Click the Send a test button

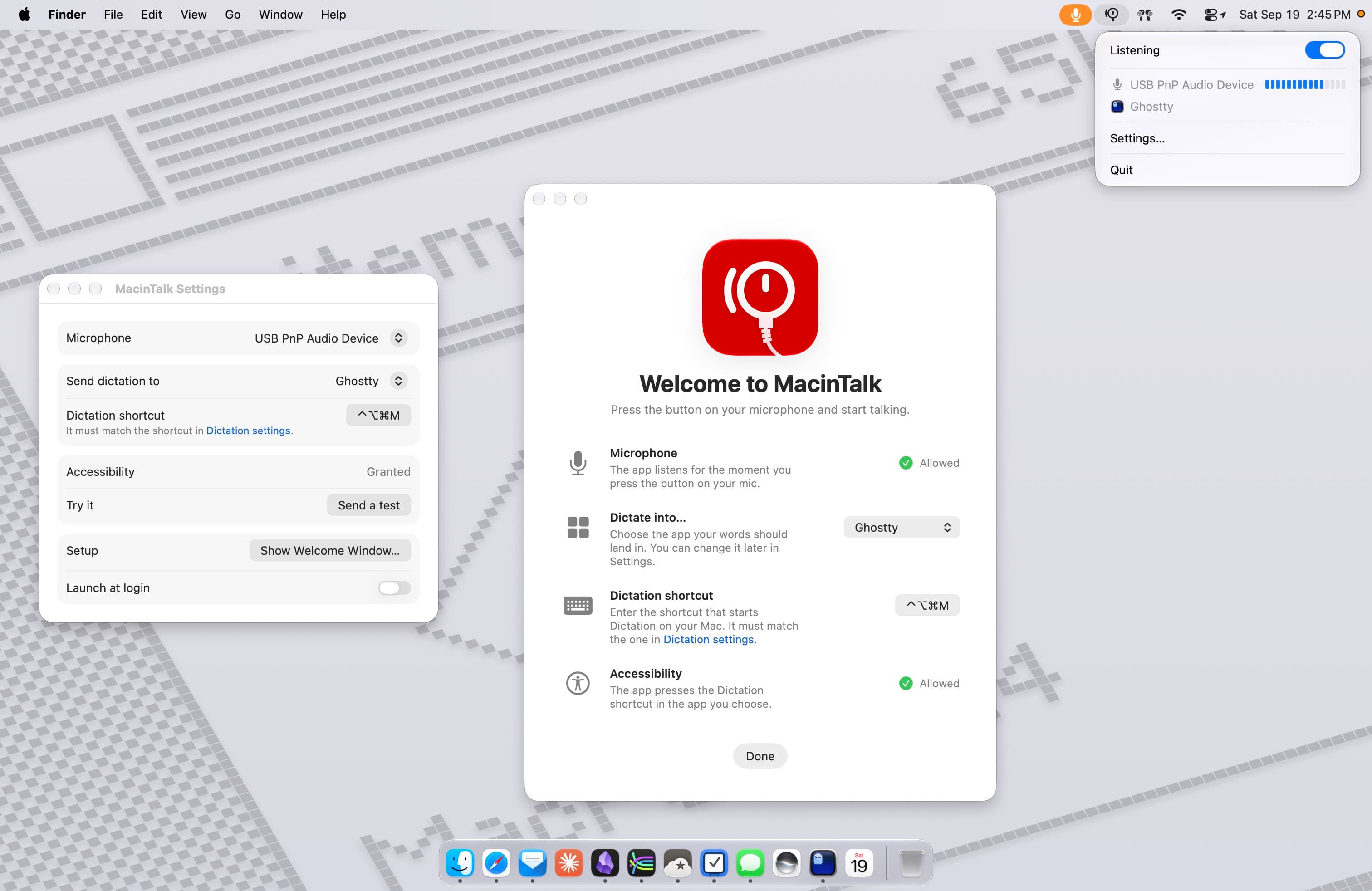coord(368,505)
